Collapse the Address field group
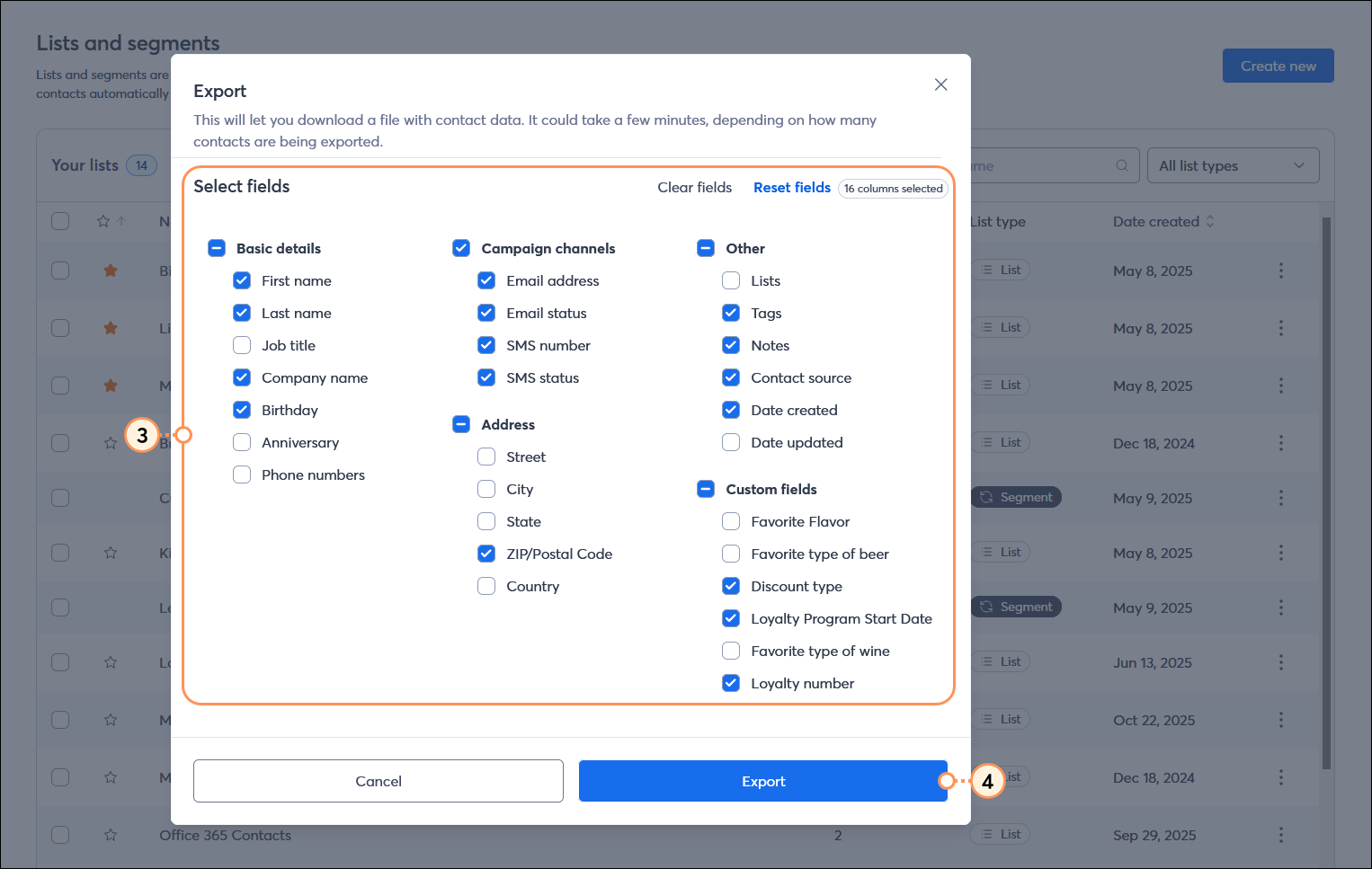Screen dimensions: 1372x869 point(461,424)
